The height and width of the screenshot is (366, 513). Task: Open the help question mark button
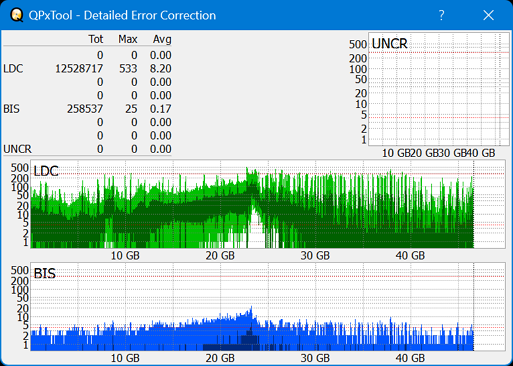pyautogui.click(x=441, y=15)
